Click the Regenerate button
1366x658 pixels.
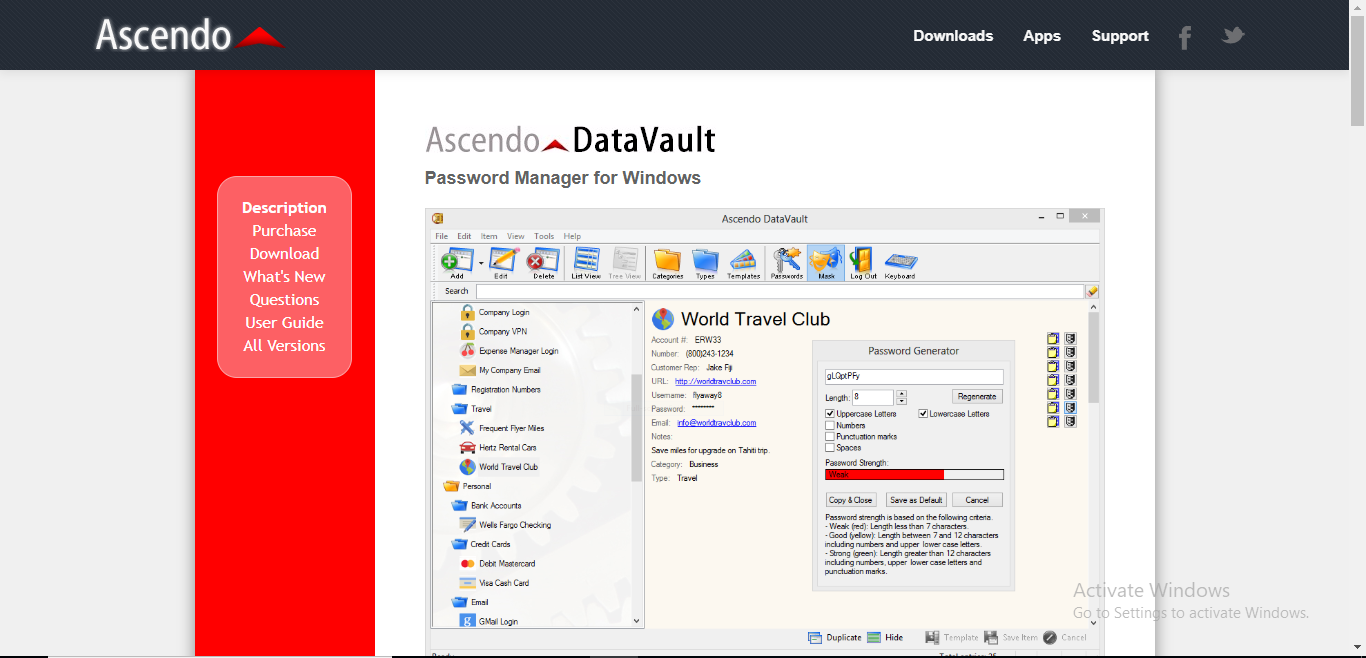(x=976, y=397)
